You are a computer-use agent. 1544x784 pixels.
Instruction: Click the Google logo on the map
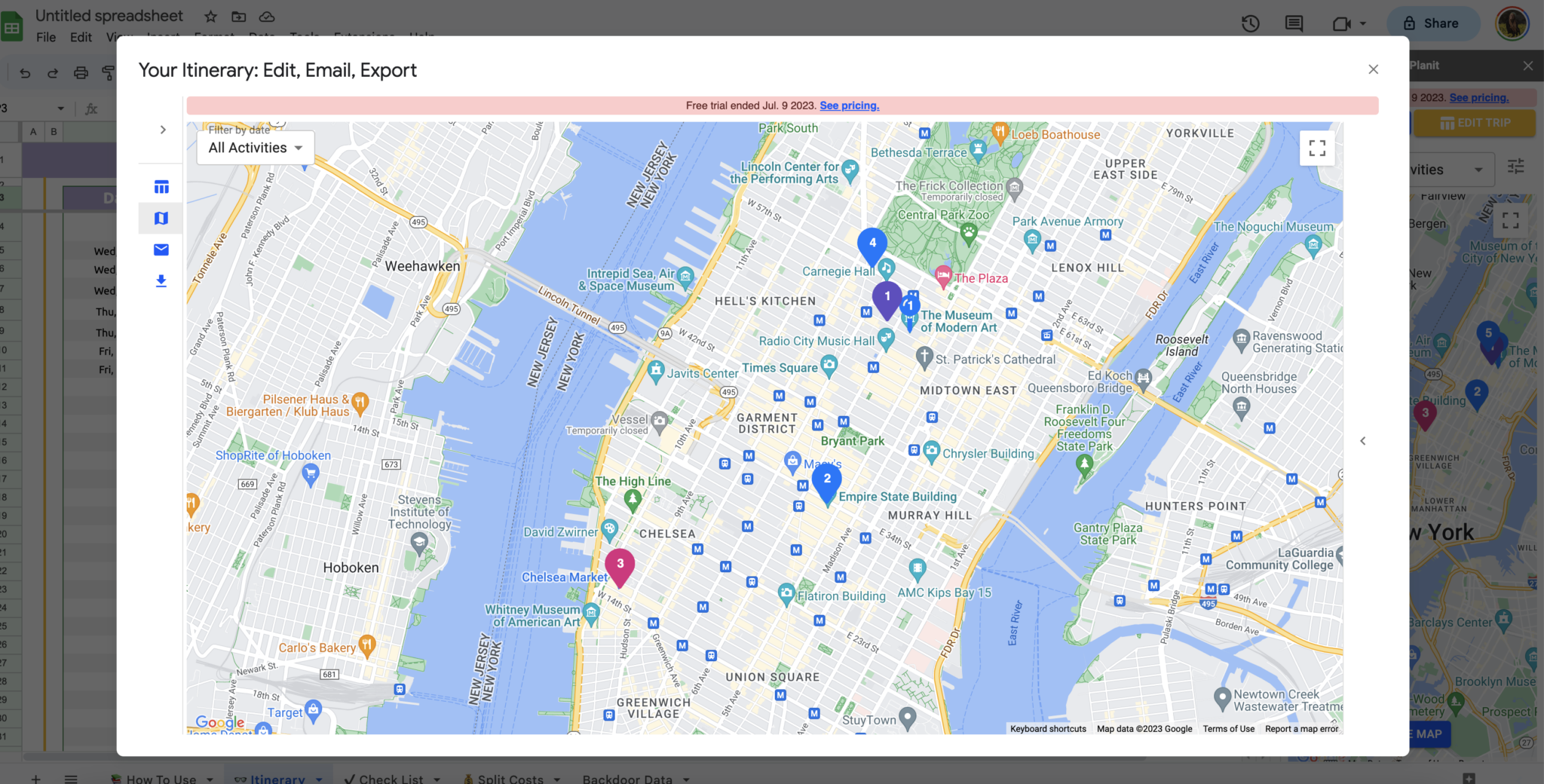click(x=220, y=722)
